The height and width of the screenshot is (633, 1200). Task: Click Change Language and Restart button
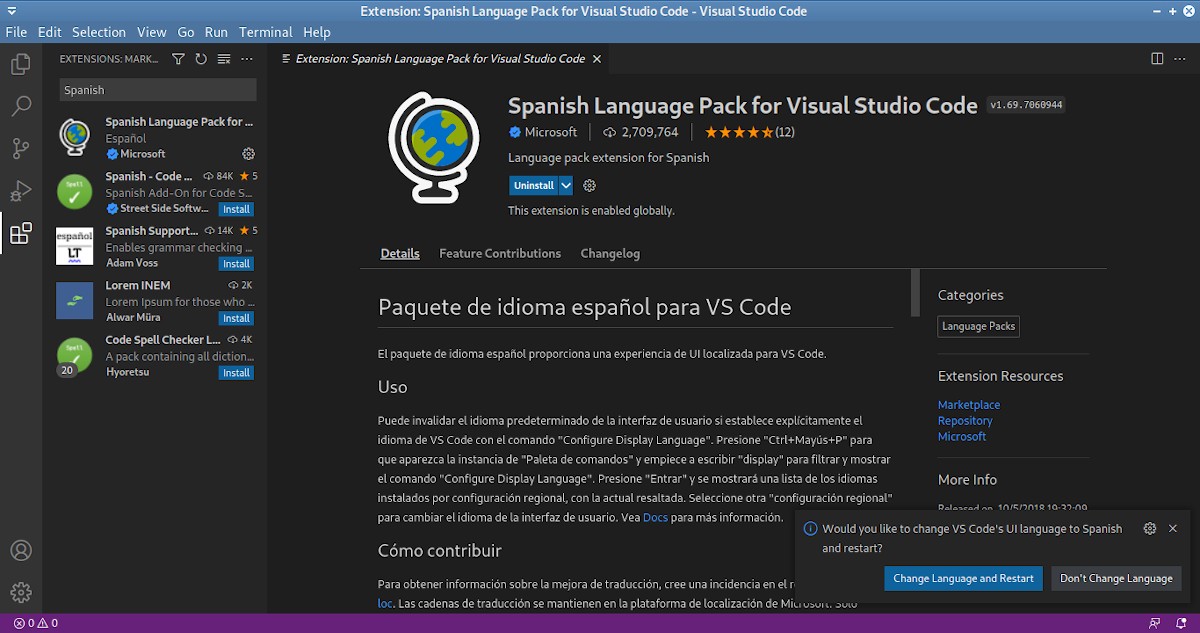click(963, 579)
